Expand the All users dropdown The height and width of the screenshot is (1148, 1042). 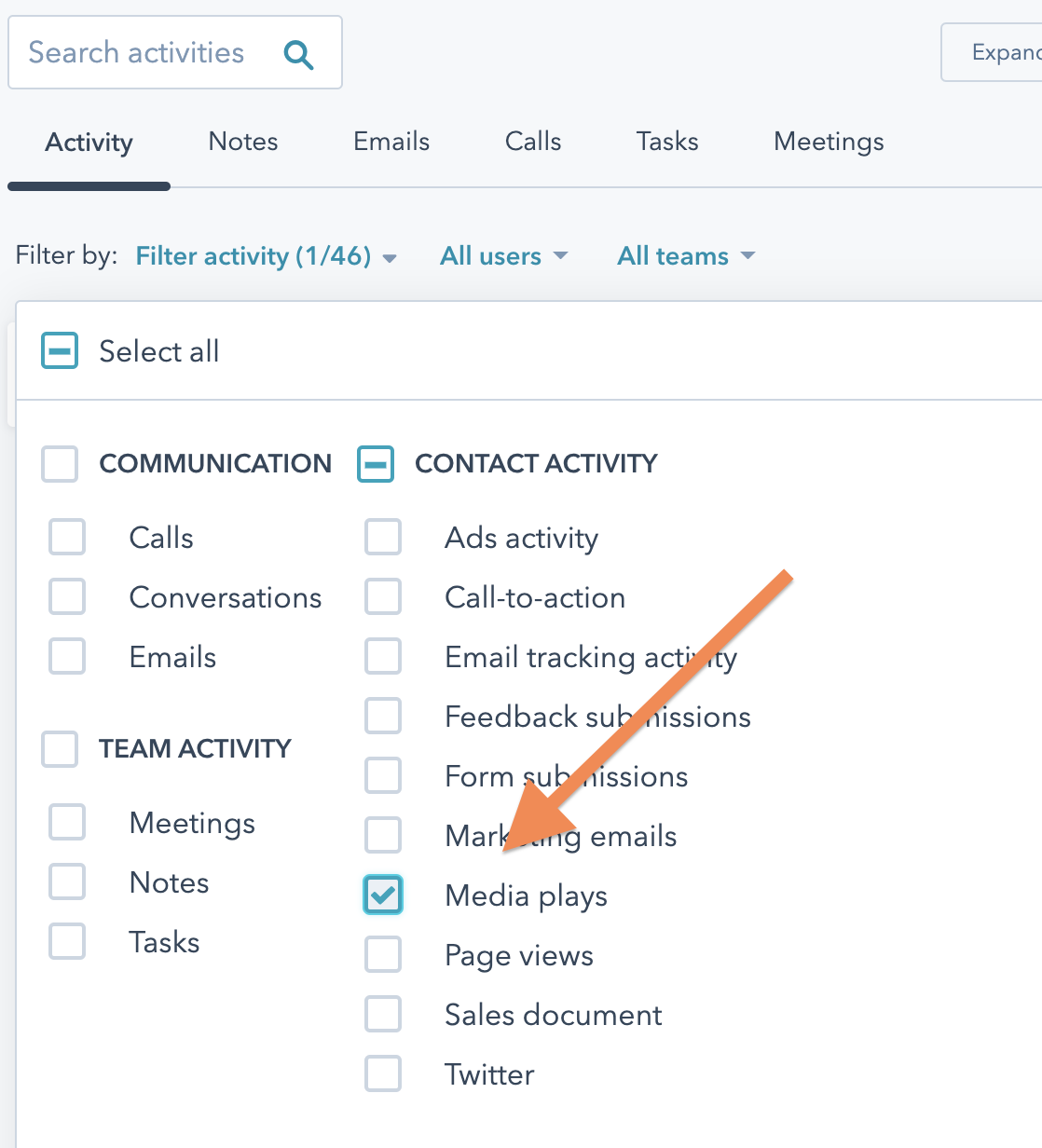(503, 256)
